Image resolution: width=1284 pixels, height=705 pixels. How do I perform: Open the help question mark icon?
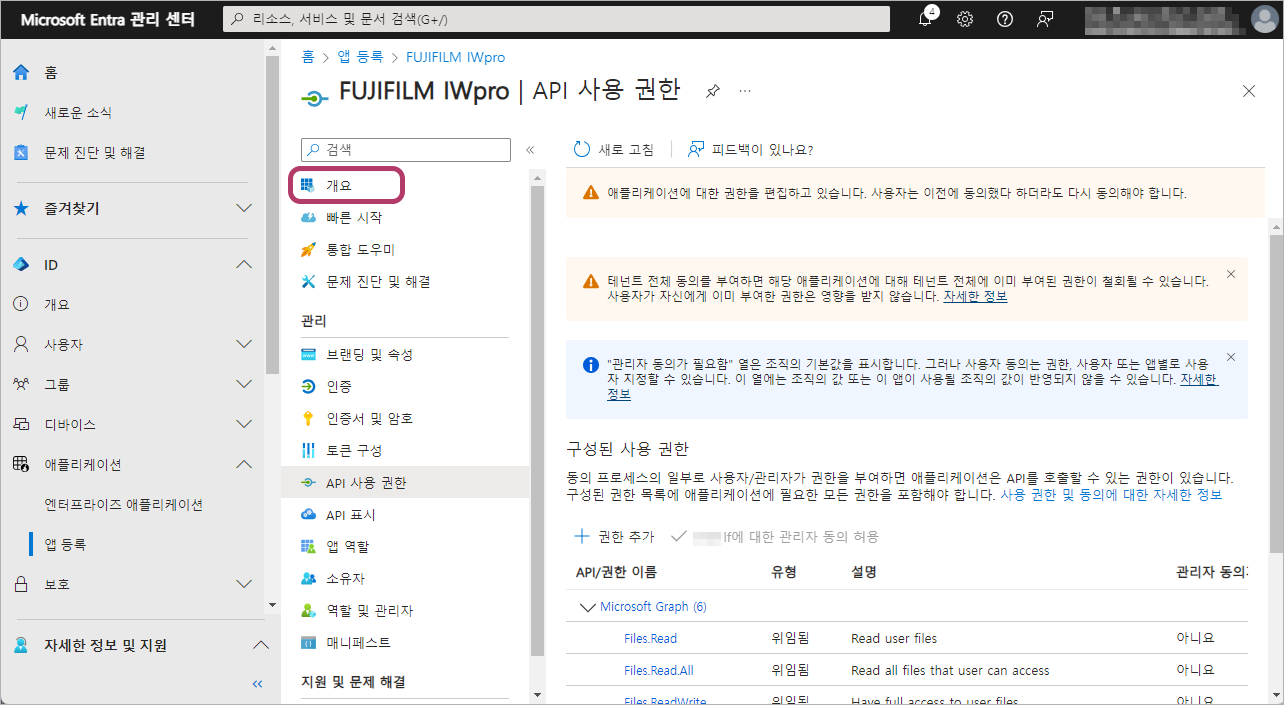point(1005,19)
